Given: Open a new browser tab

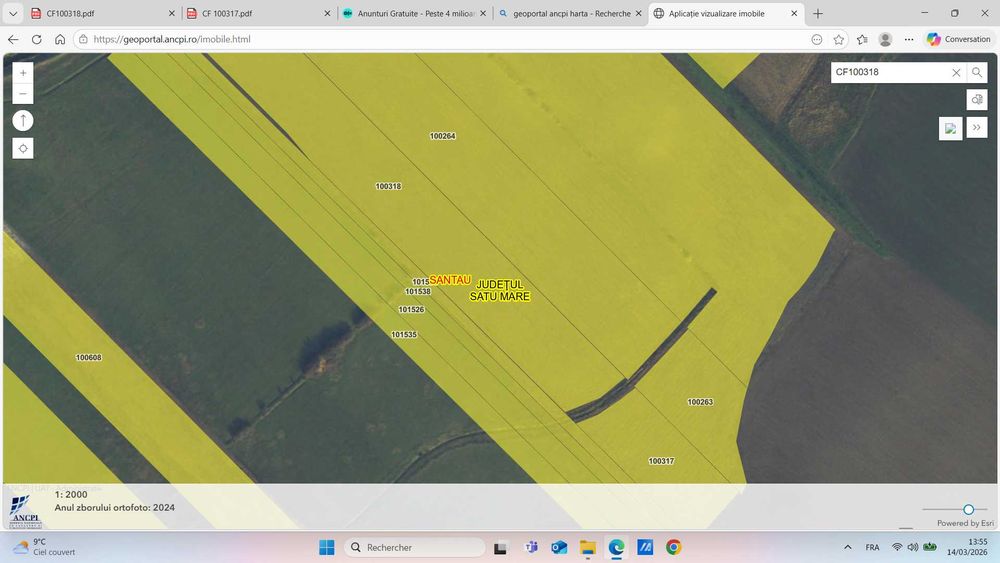Looking at the screenshot, I should pyautogui.click(x=818, y=14).
